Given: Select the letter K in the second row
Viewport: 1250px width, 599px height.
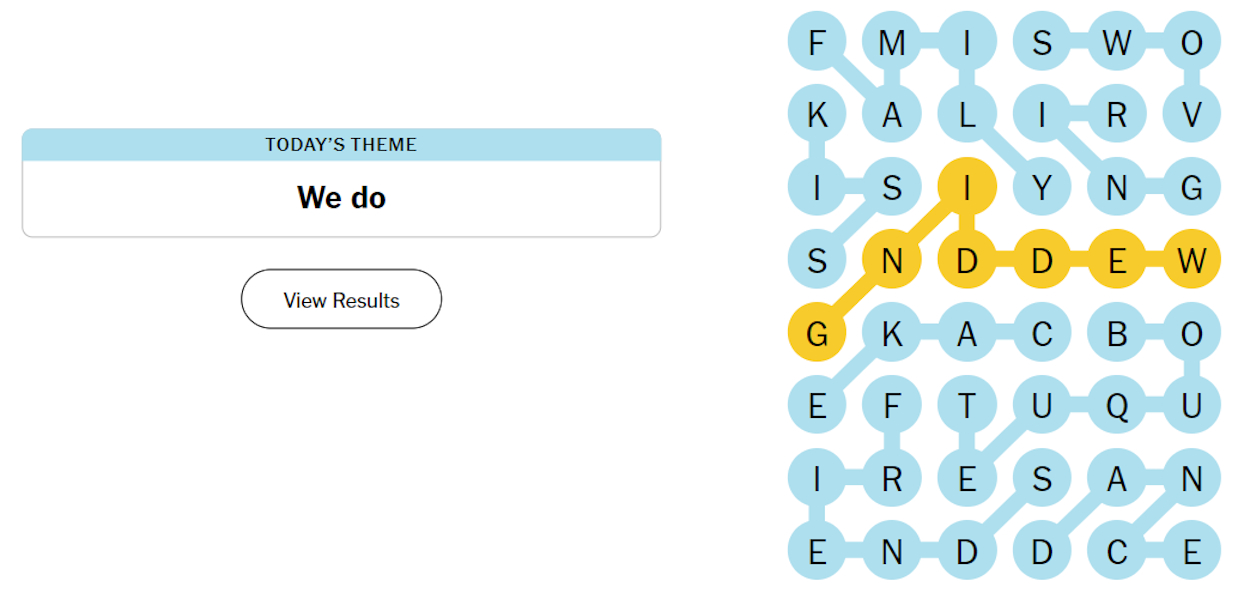Looking at the screenshot, I should click(817, 113).
